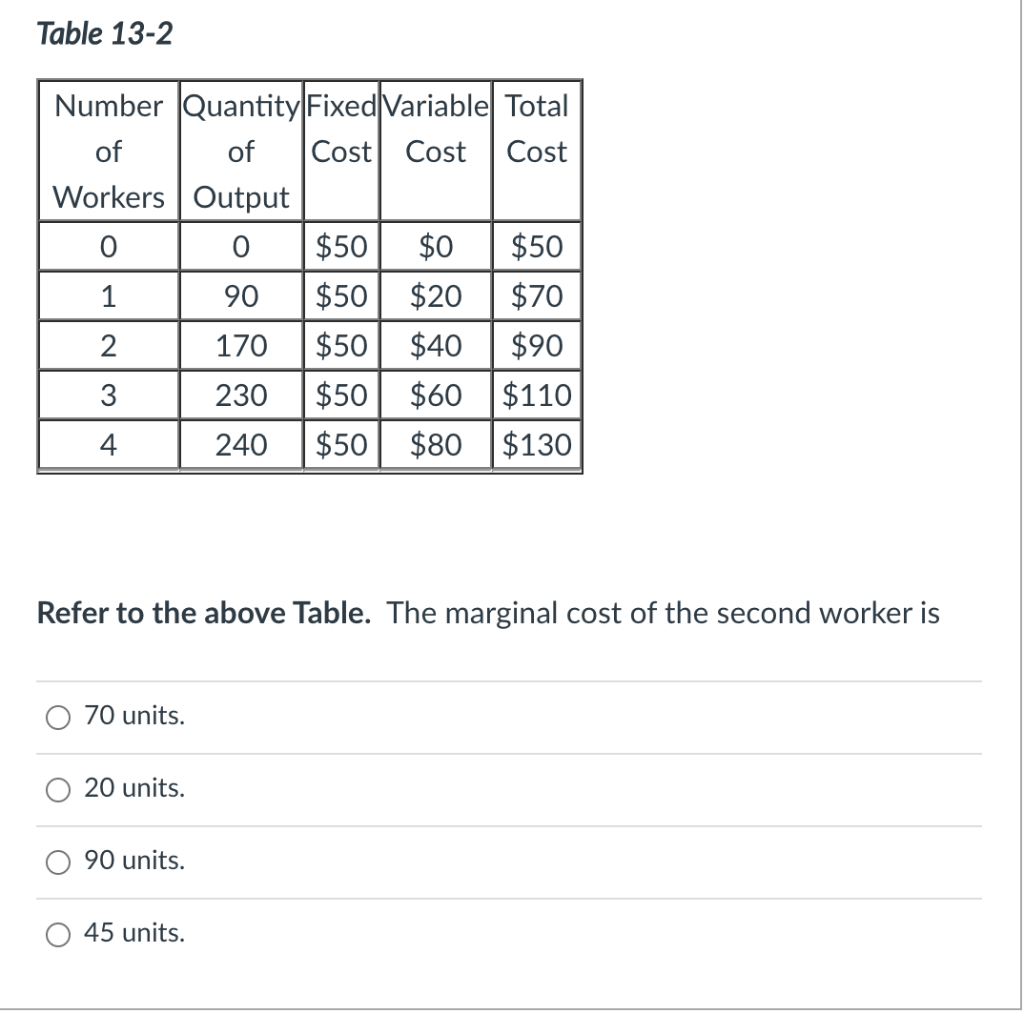The height and width of the screenshot is (1014, 1024).
Task: Click the $0 variable cost cell
Action: (435, 246)
